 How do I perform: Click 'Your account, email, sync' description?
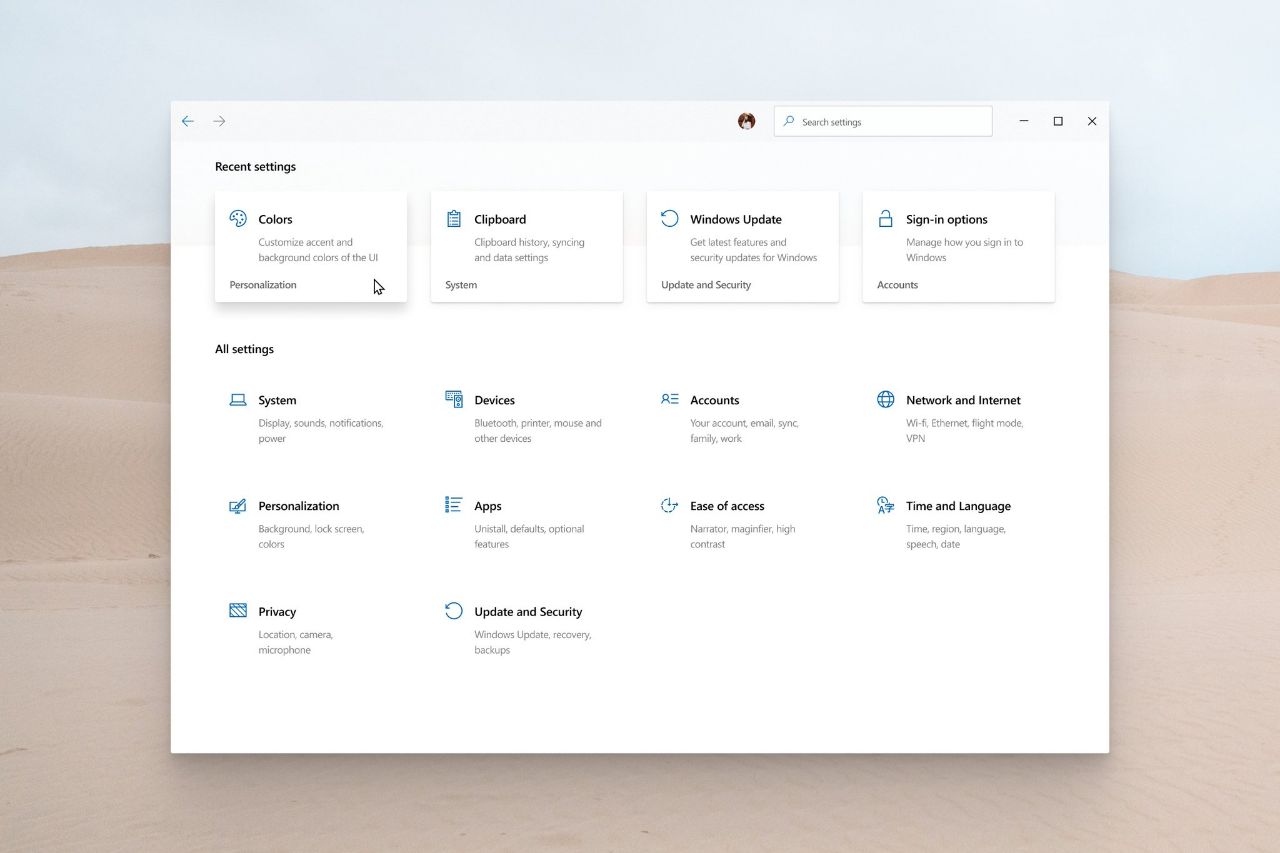[x=745, y=431]
